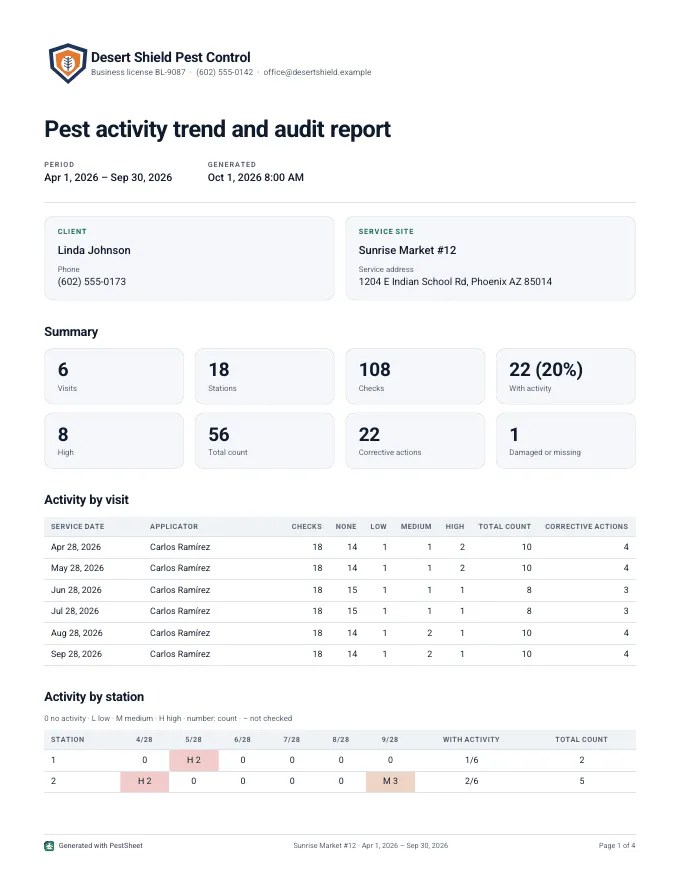Click the visit table TOTAL COUNT column header
The image size is (680, 880).
click(504, 526)
